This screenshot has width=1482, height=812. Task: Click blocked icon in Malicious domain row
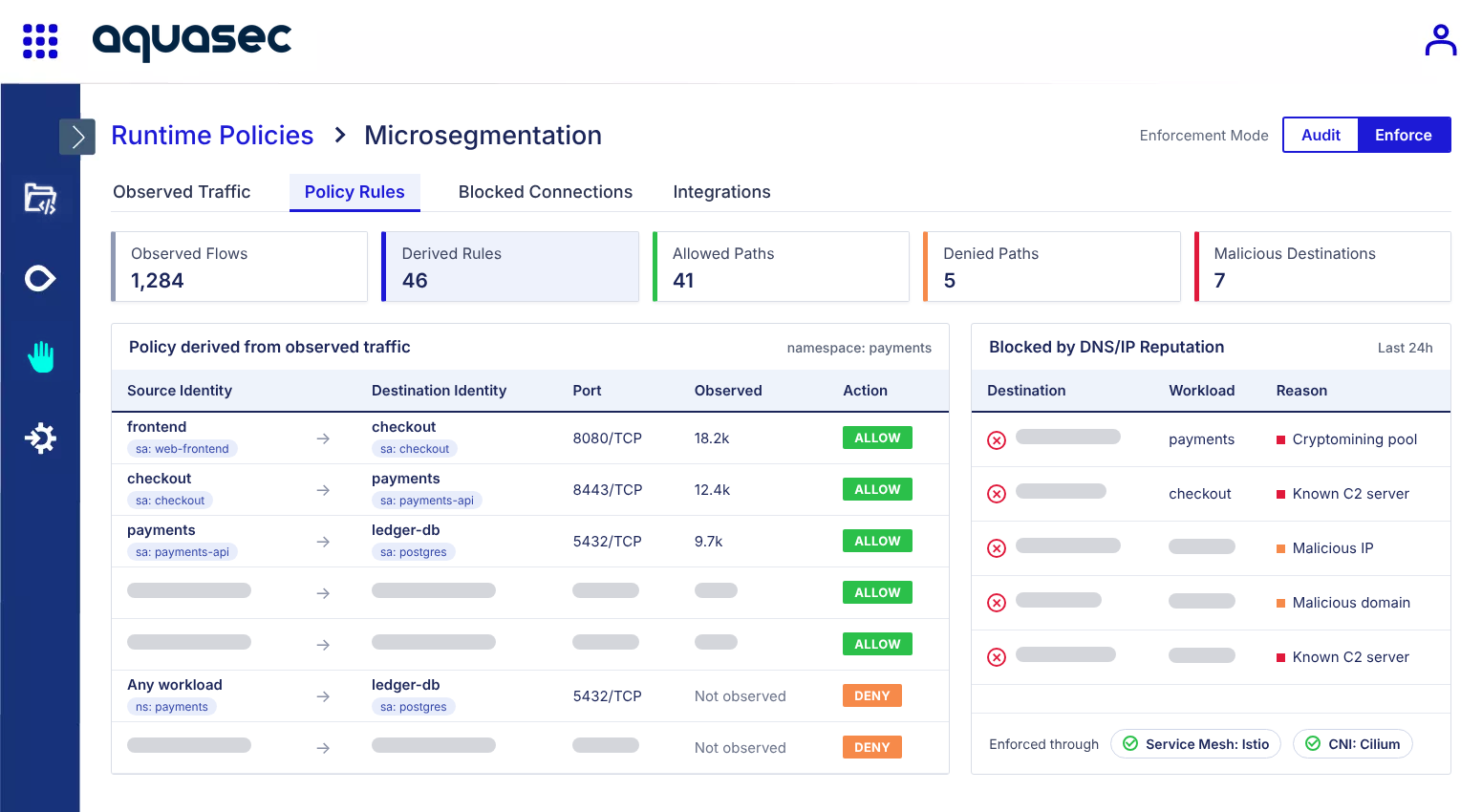click(x=997, y=603)
